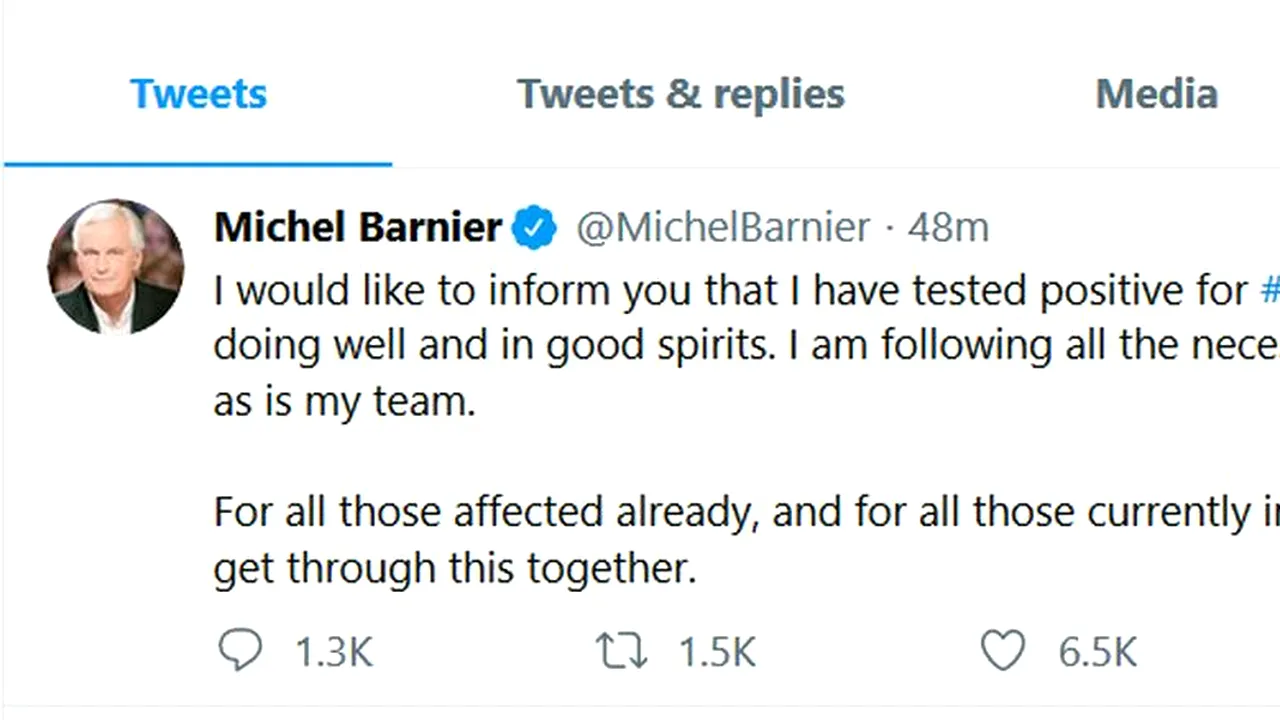The width and height of the screenshot is (1280, 720).
Task: Click the blue verified badge icon
Action: pyautogui.click(x=534, y=228)
